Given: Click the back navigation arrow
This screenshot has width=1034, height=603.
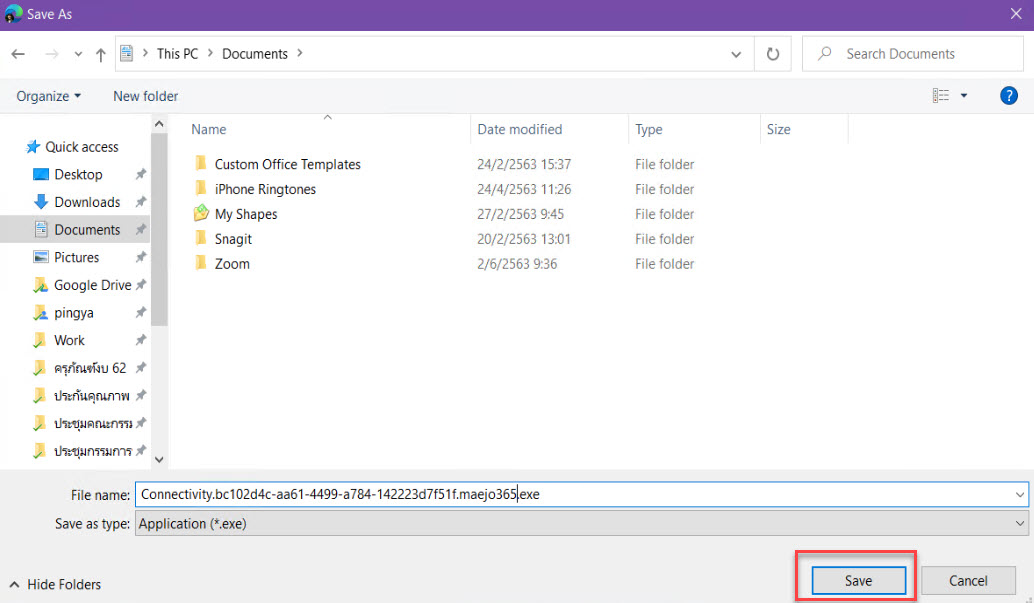Looking at the screenshot, I should (19, 54).
